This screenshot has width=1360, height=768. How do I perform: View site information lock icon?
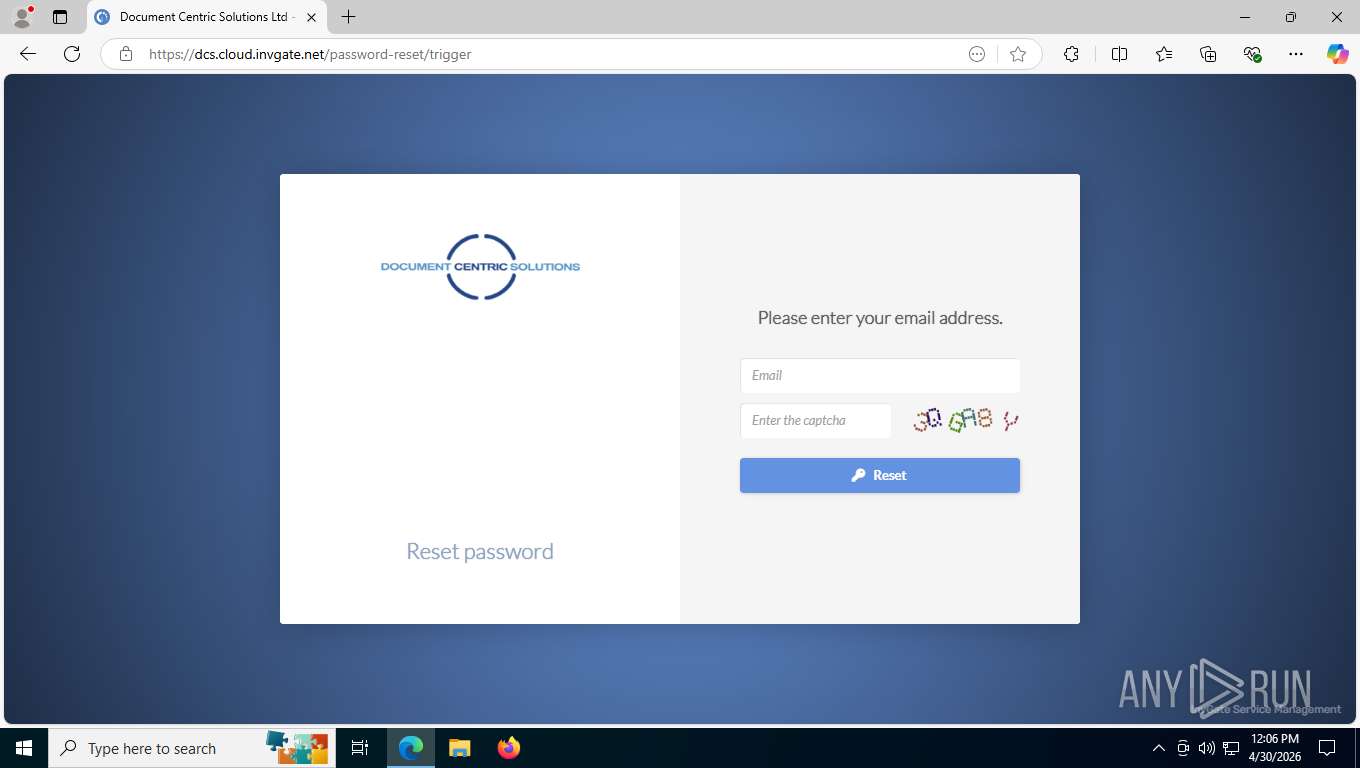tap(126, 54)
